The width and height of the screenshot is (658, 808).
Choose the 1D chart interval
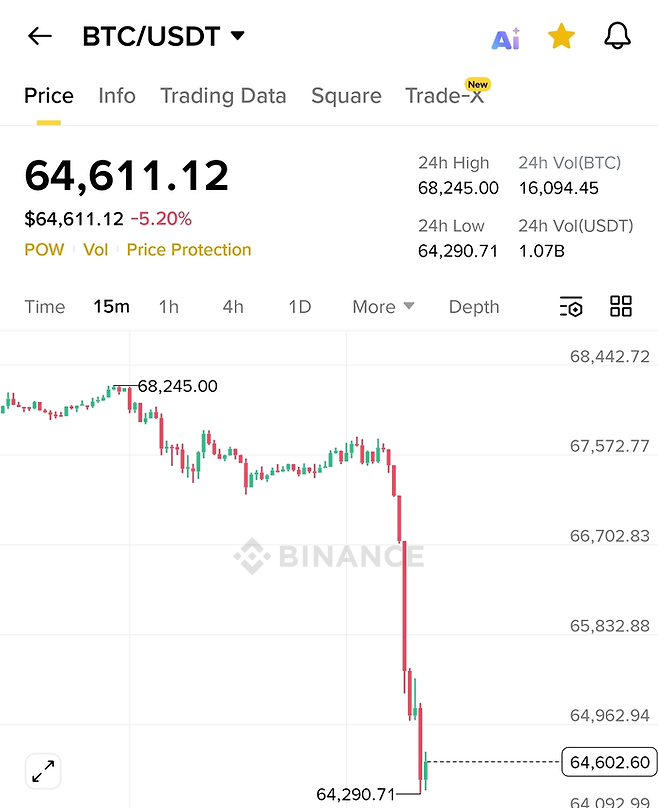tap(299, 307)
